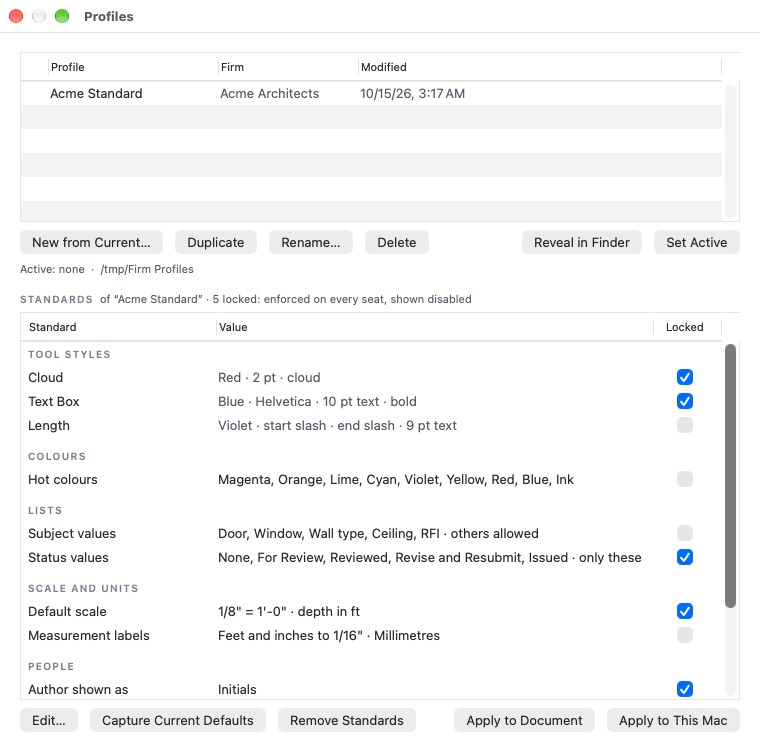This screenshot has width=760, height=752.
Task: Click the LISTS group heading
Action: [45, 510]
